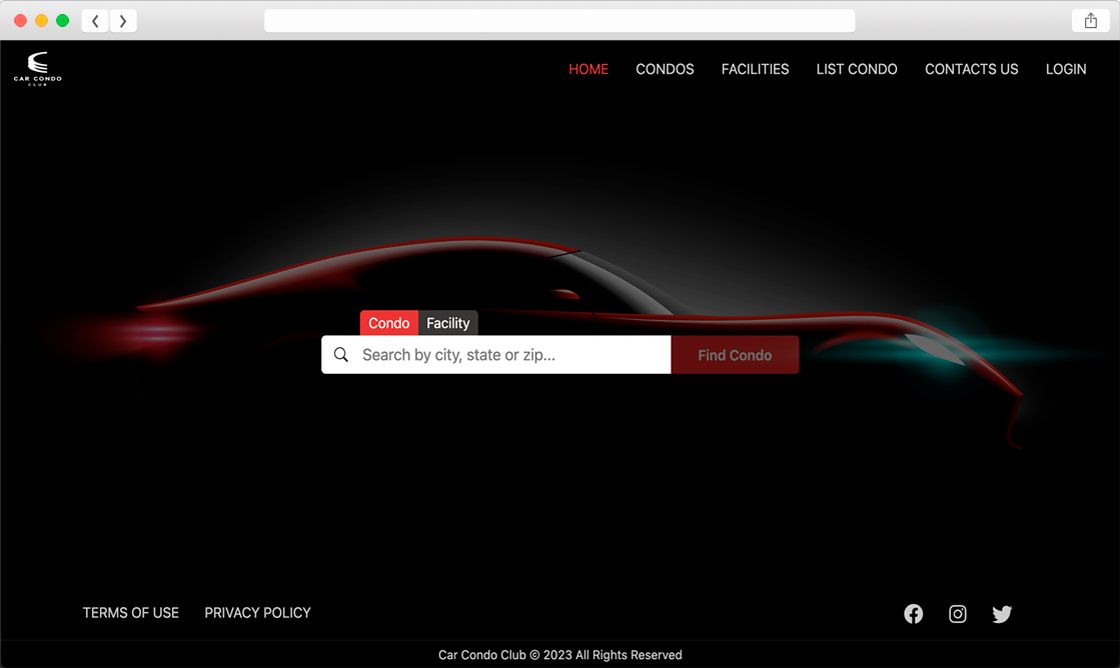
Task: Open the Facebook social icon
Action: [x=913, y=614]
